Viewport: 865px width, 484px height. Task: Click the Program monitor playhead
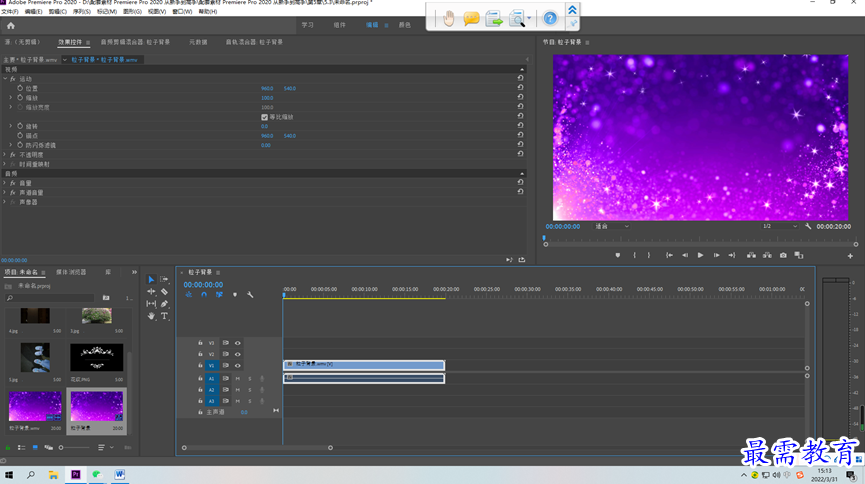[544, 238]
